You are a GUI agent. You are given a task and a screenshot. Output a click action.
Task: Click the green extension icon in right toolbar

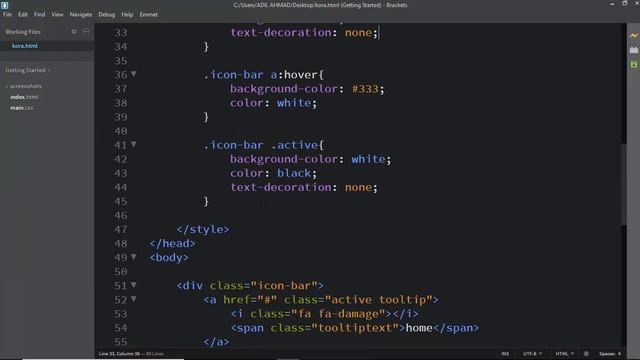tap(633, 64)
